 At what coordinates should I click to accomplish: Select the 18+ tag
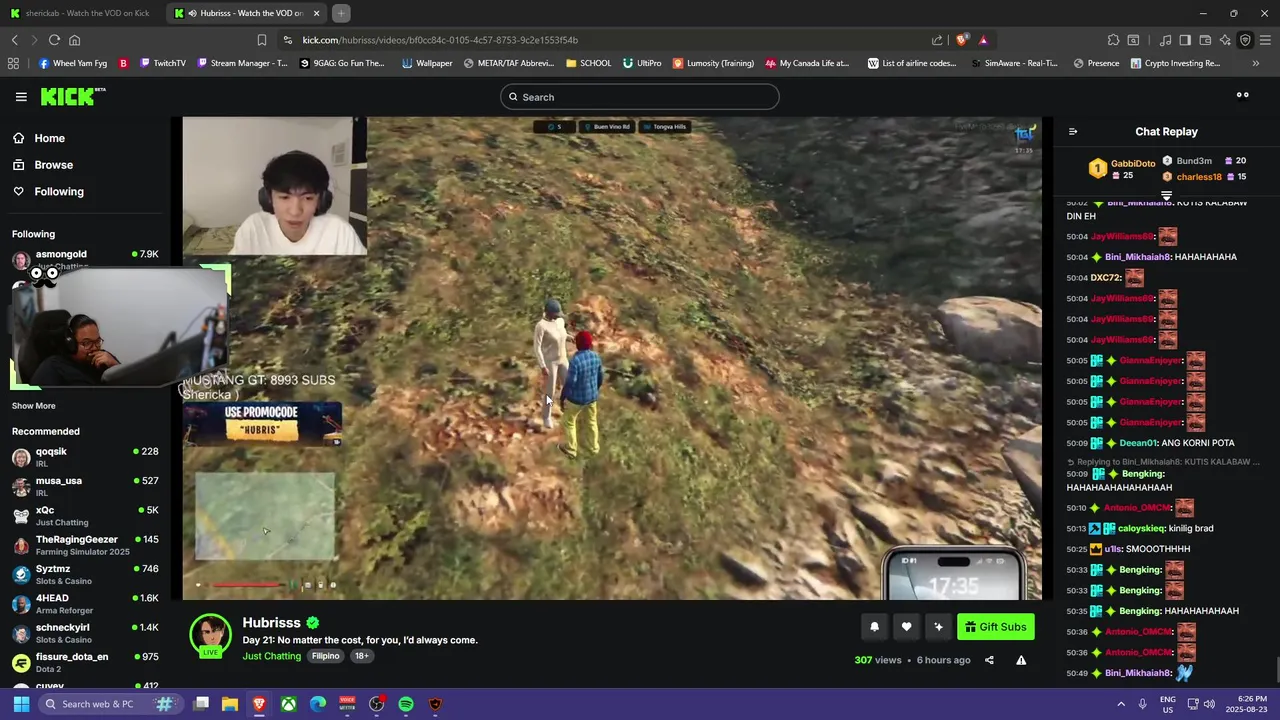pyautogui.click(x=361, y=656)
